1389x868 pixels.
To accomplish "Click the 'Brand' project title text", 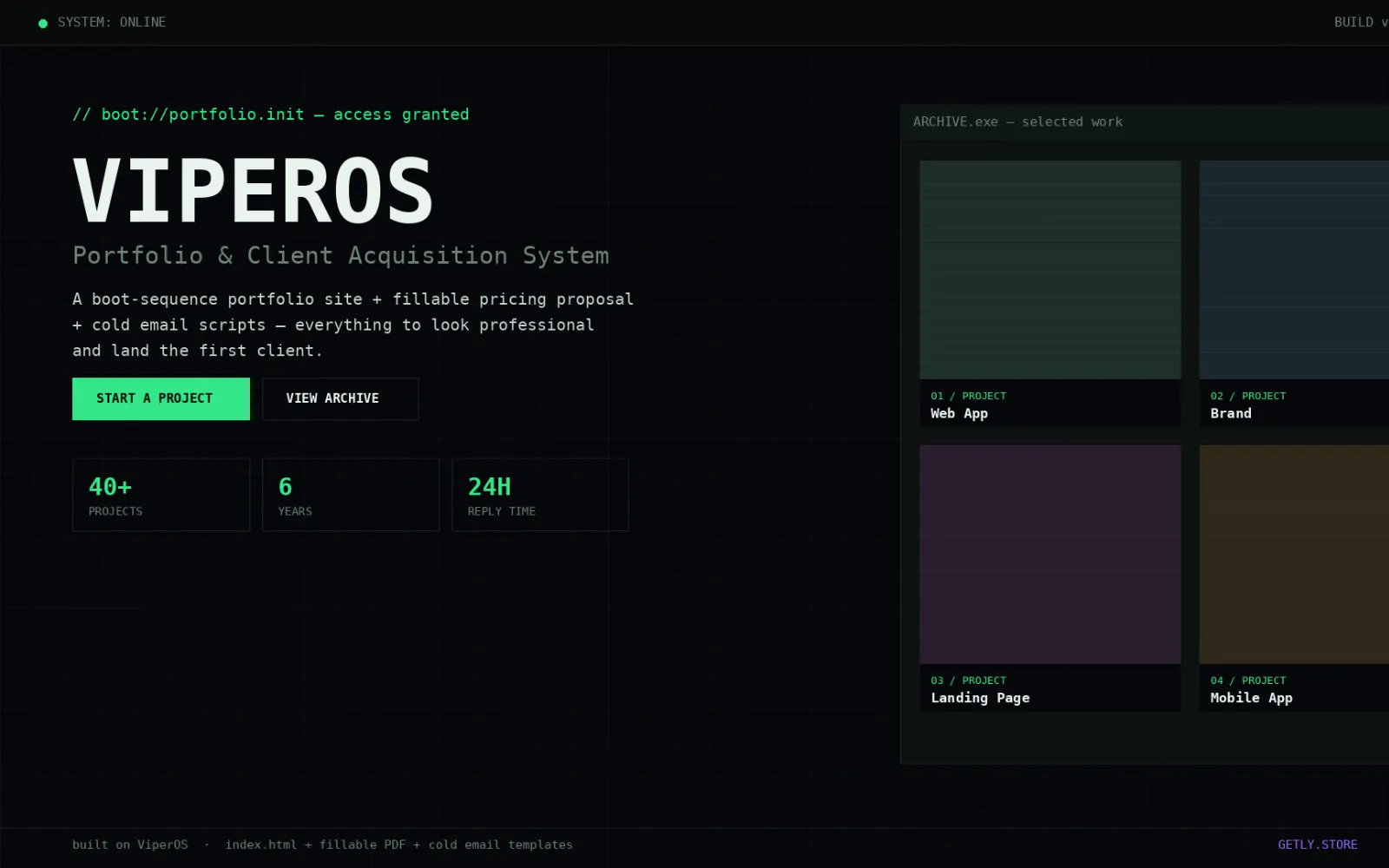I will click(1231, 414).
